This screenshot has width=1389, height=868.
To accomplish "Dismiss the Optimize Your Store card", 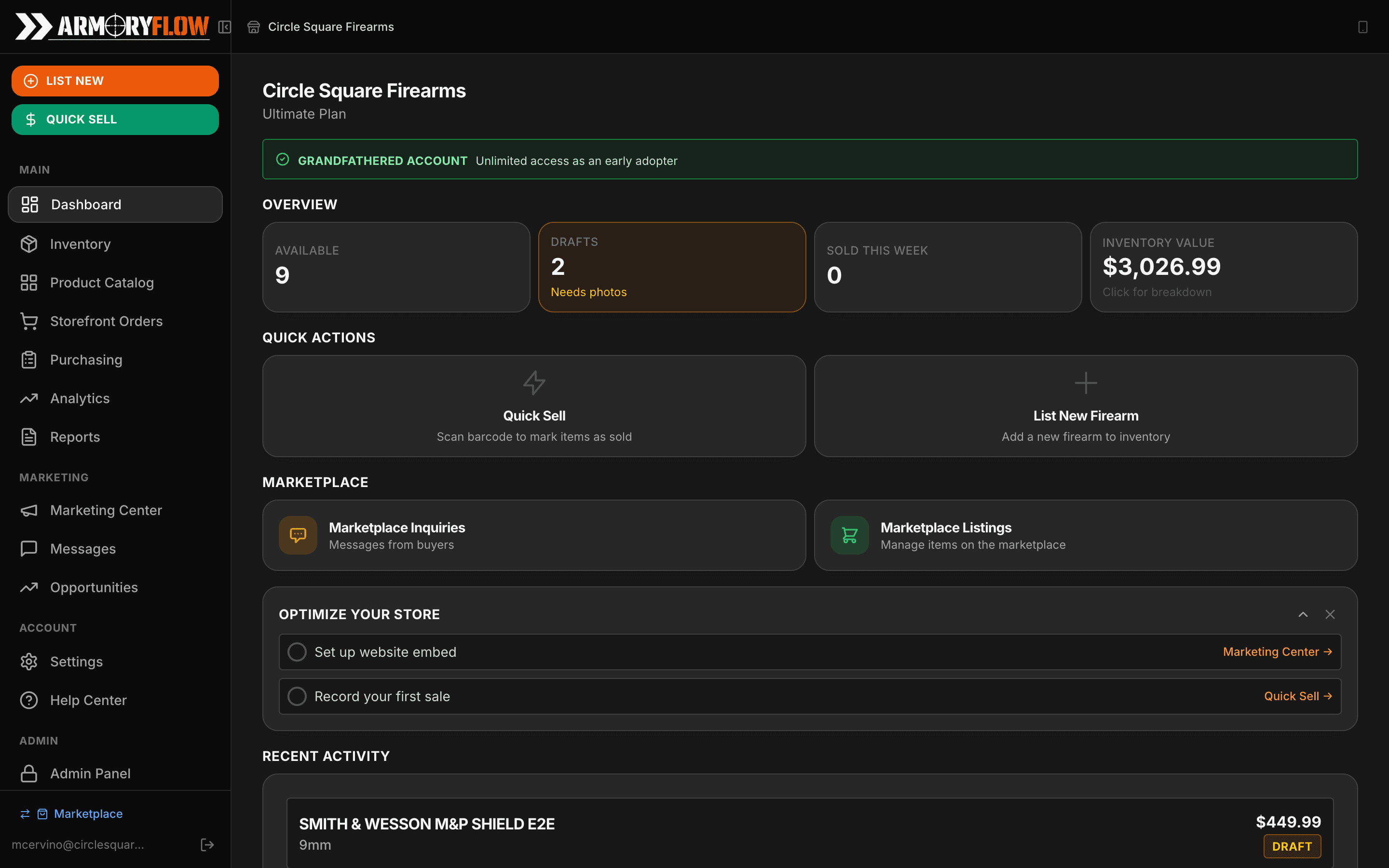I will (1331, 614).
